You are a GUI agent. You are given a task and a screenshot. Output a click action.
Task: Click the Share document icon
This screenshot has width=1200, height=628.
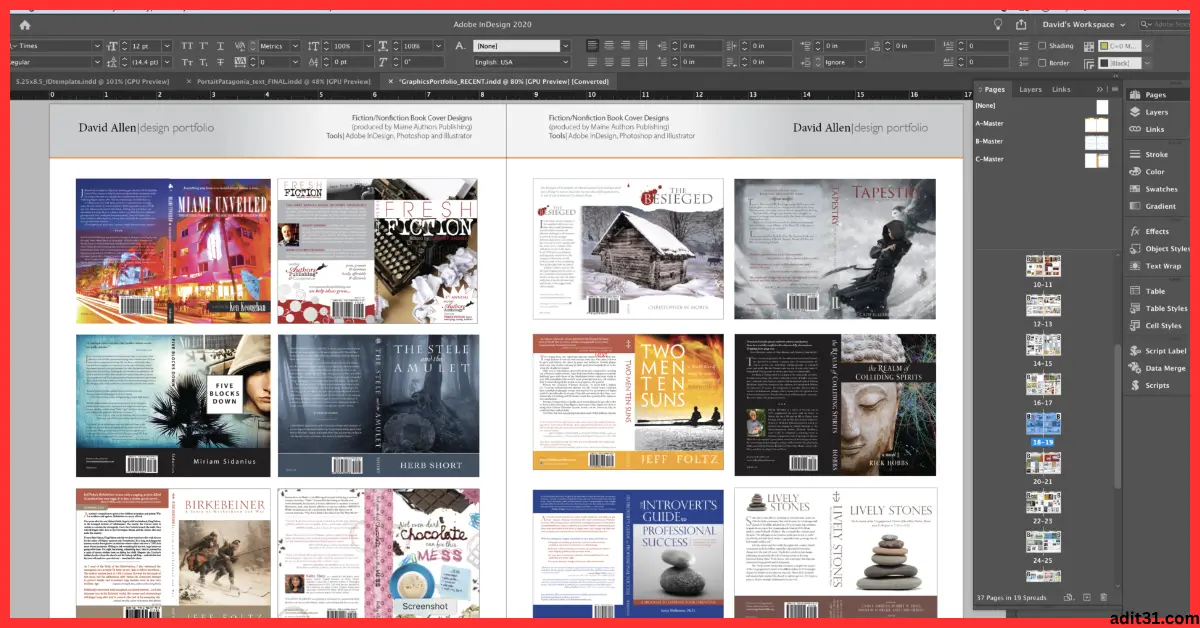coord(1021,24)
